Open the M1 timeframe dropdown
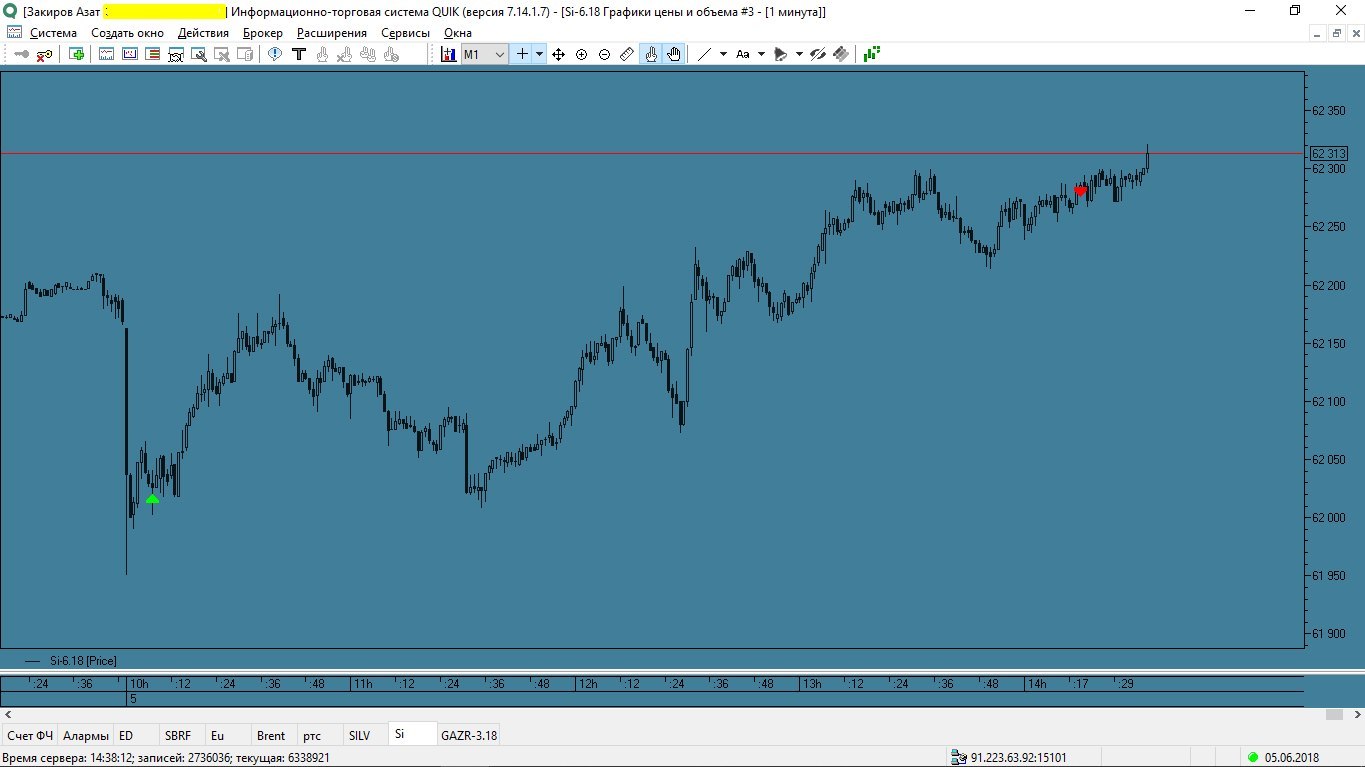Screen dimensions: 1365x767 484,54
